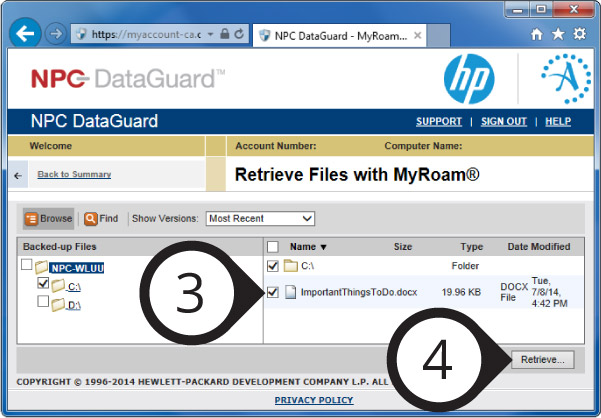
Task: Open browser settings gear icon
Action: tap(579, 34)
